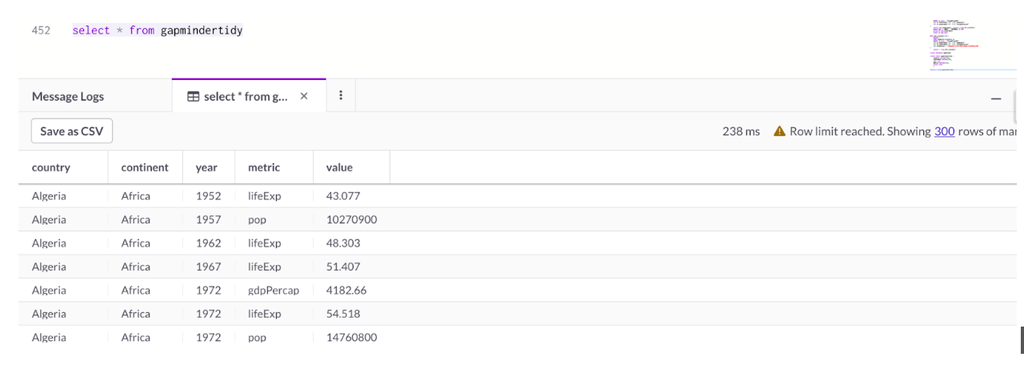Click the results vertical scrollbar handle
This screenshot has width=1024, height=365.
point(1021,338)
